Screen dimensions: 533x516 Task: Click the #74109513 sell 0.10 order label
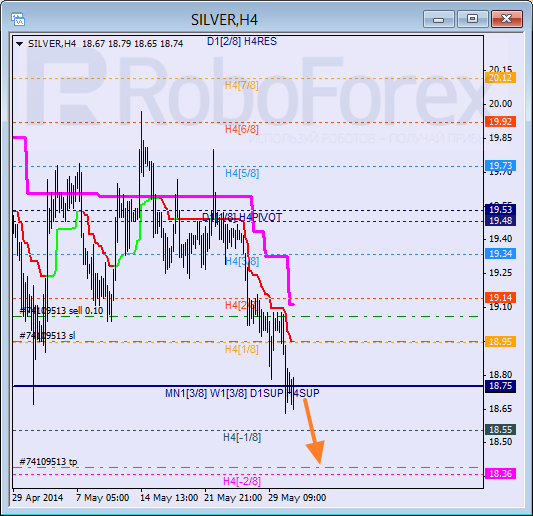coord(61,311)
